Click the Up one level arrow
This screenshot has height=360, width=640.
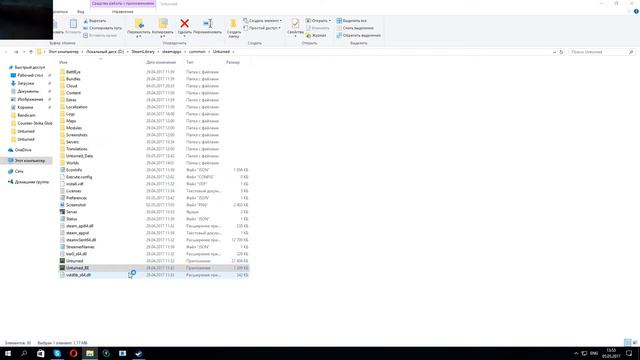[31, 52]
